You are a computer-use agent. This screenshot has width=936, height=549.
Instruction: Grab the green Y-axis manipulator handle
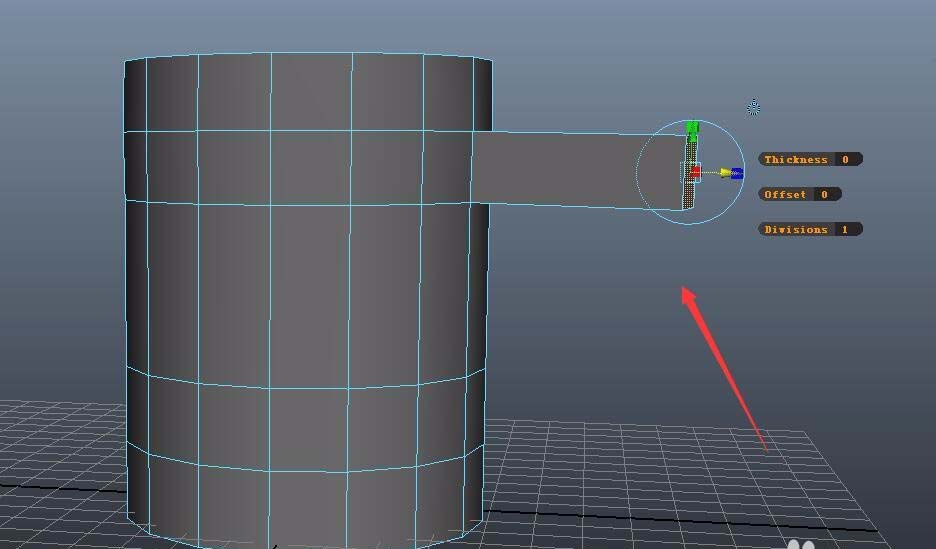coord(692,127)
